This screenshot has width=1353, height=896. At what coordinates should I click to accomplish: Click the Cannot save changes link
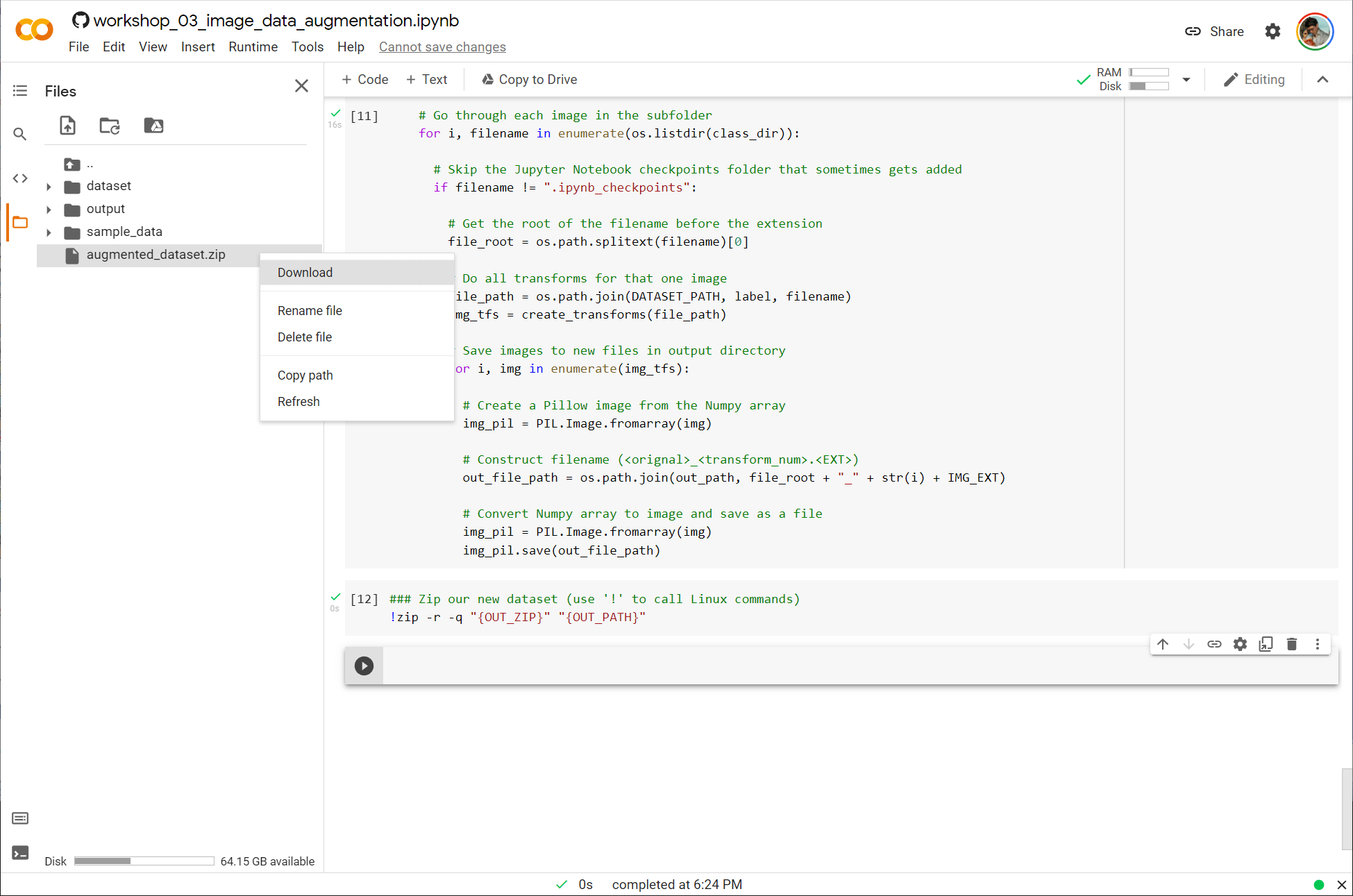[x=442, y=47]
